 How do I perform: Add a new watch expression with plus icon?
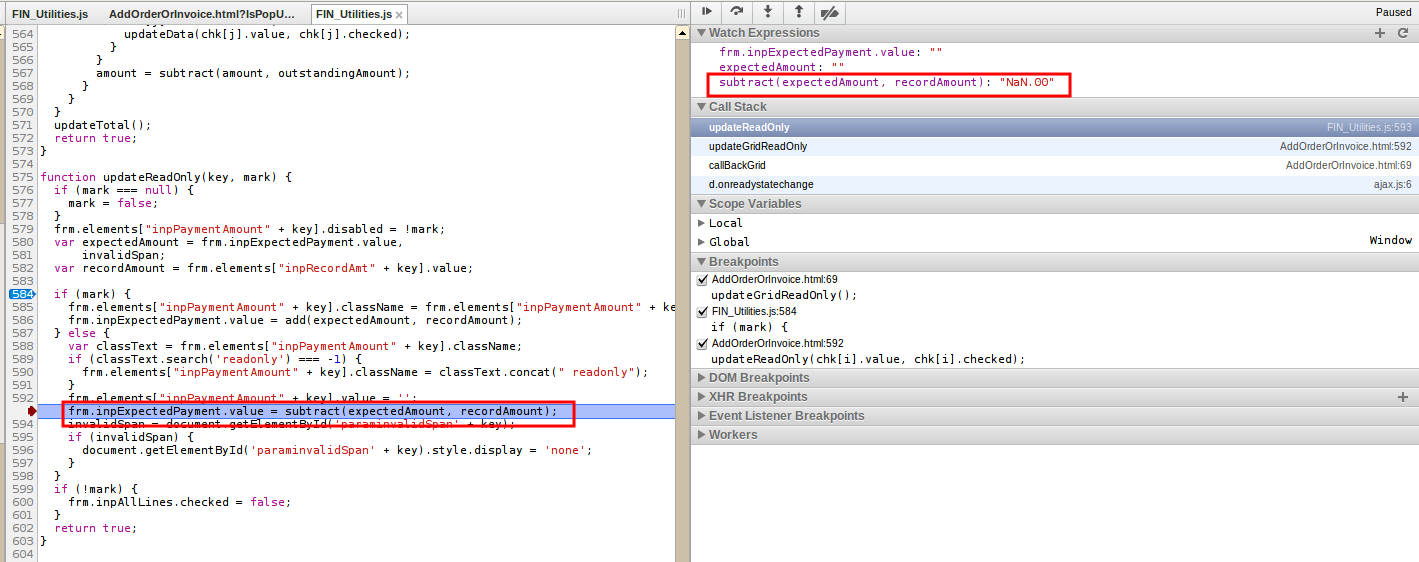(x=1380, y=33)
